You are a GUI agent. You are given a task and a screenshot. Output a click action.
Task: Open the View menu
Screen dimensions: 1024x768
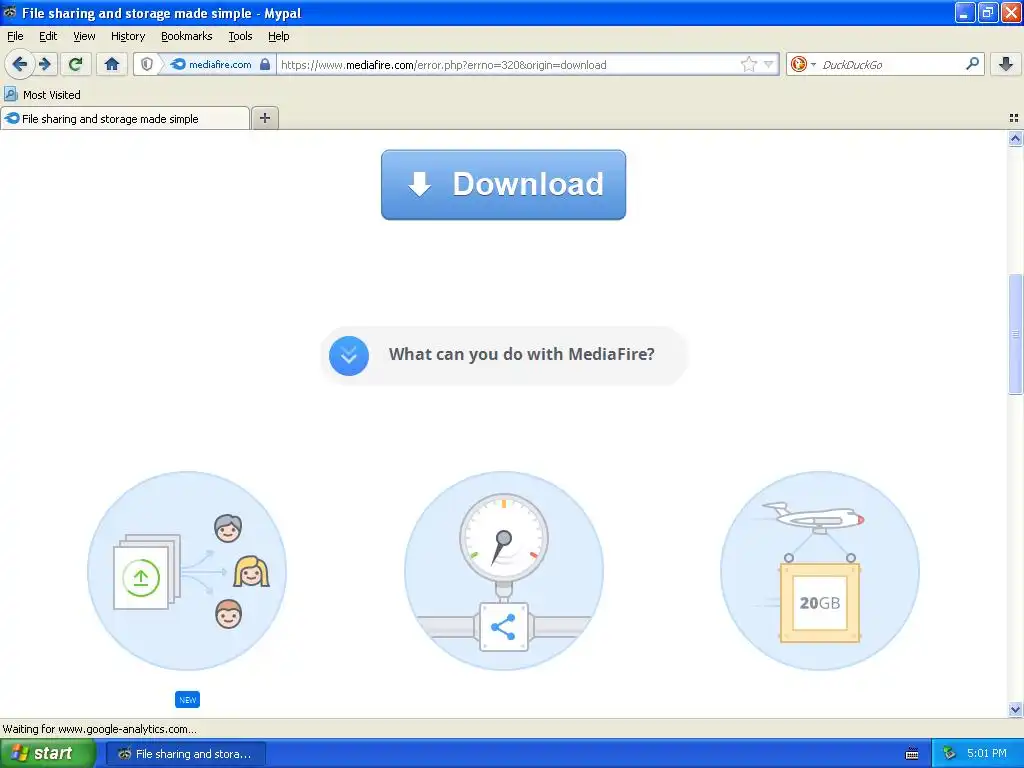pos(84,36)
